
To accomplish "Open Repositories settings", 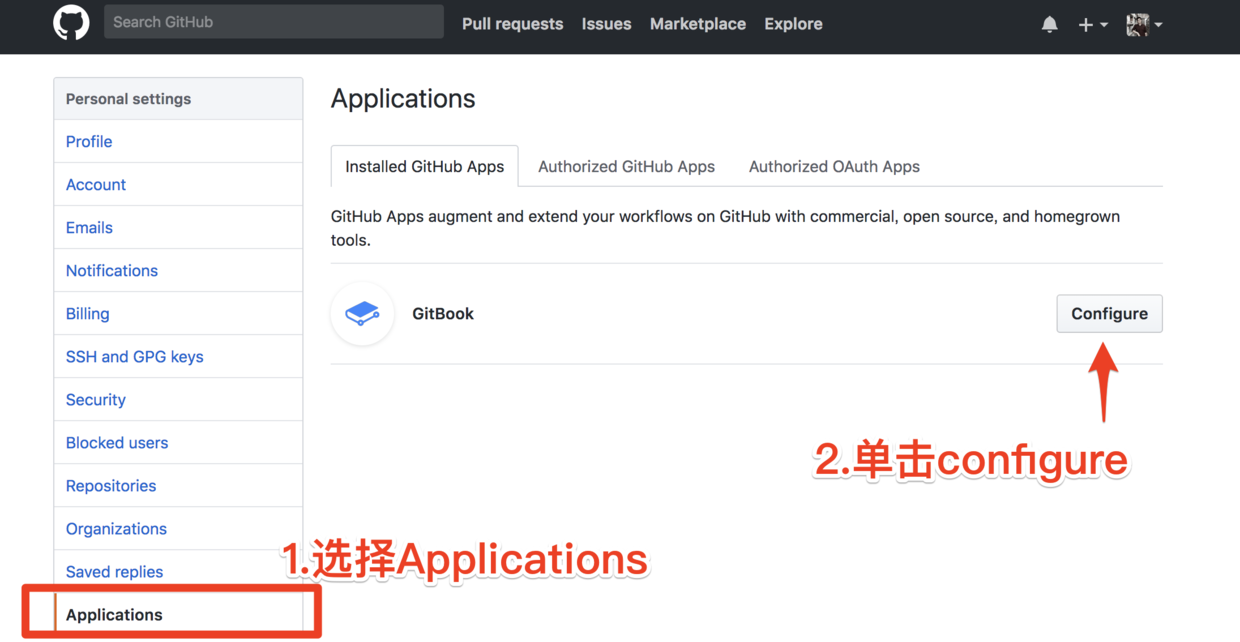I will [178, 486].
